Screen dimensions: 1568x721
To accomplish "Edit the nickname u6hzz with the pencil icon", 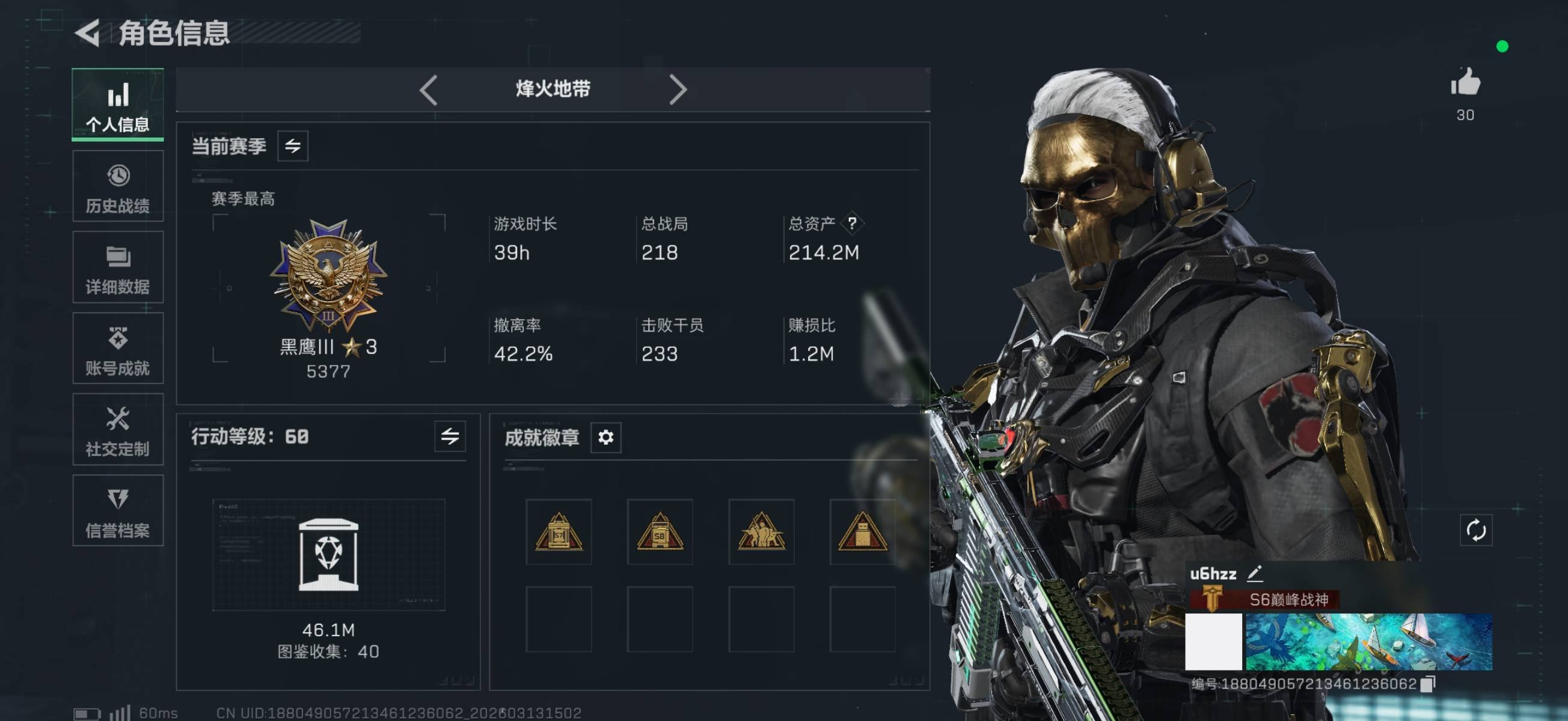I will click(x=1255, y=573).
